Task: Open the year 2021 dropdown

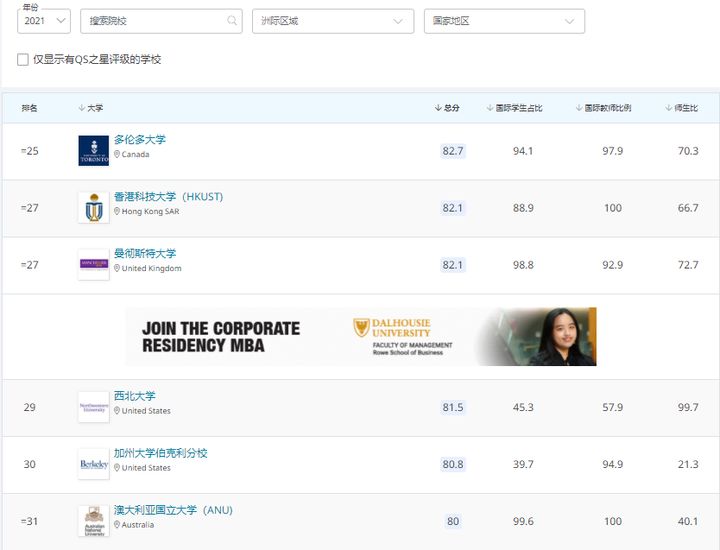Action: [44, 21]
